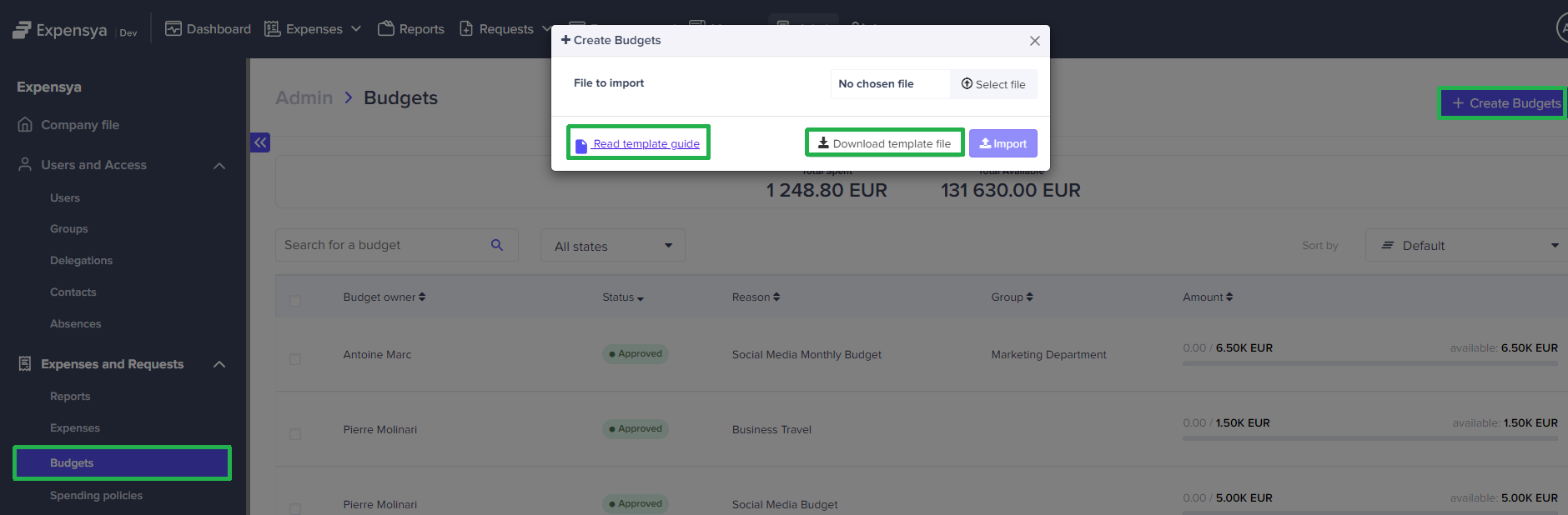Image resolution: width=1568 pixels, height=515 pixels.
Task: Go to Spending policies in sidebar
Action: click(x=96, y=495)
